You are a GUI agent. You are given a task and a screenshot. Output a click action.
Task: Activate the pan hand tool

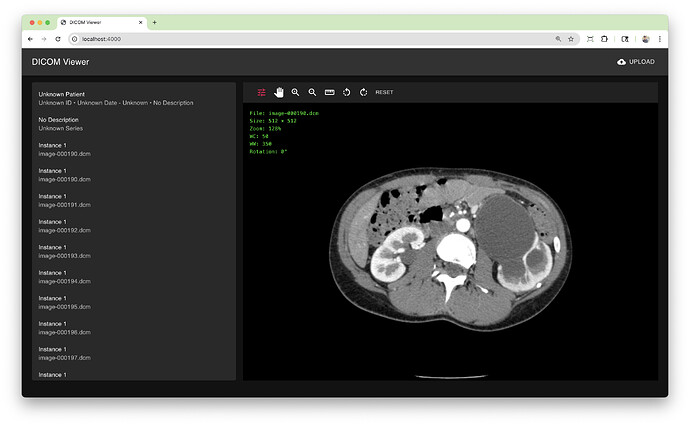[x=279, y=92]
